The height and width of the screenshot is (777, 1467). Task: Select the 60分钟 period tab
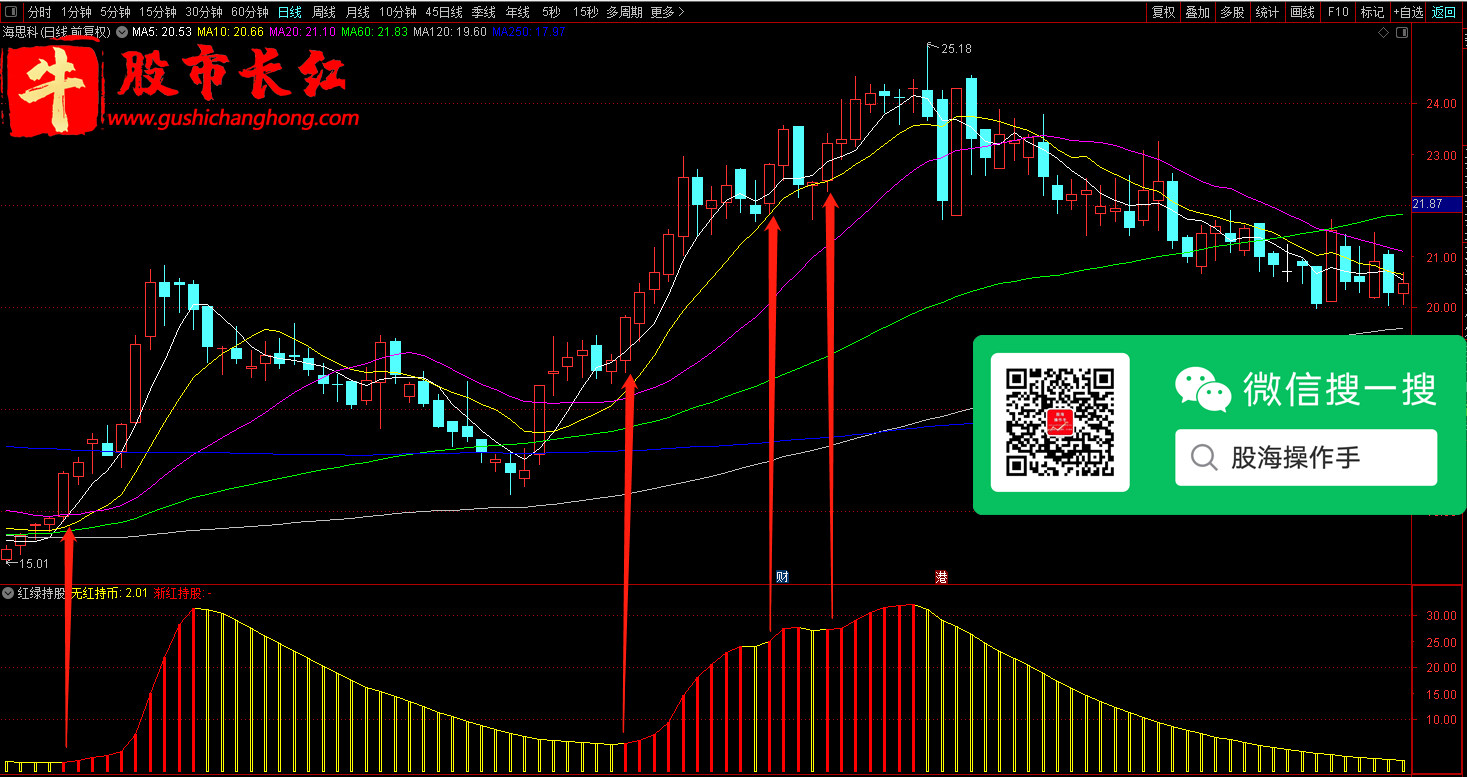pyautogui.click(x=250, y=12)
